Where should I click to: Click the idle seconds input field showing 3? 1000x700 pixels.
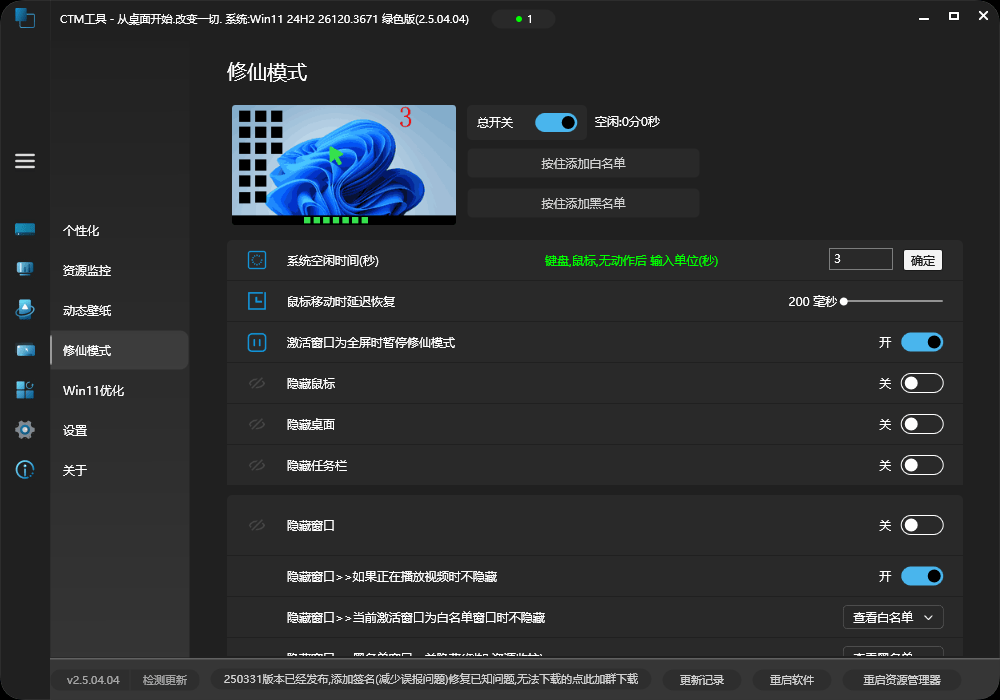click(x=860, y=258)
